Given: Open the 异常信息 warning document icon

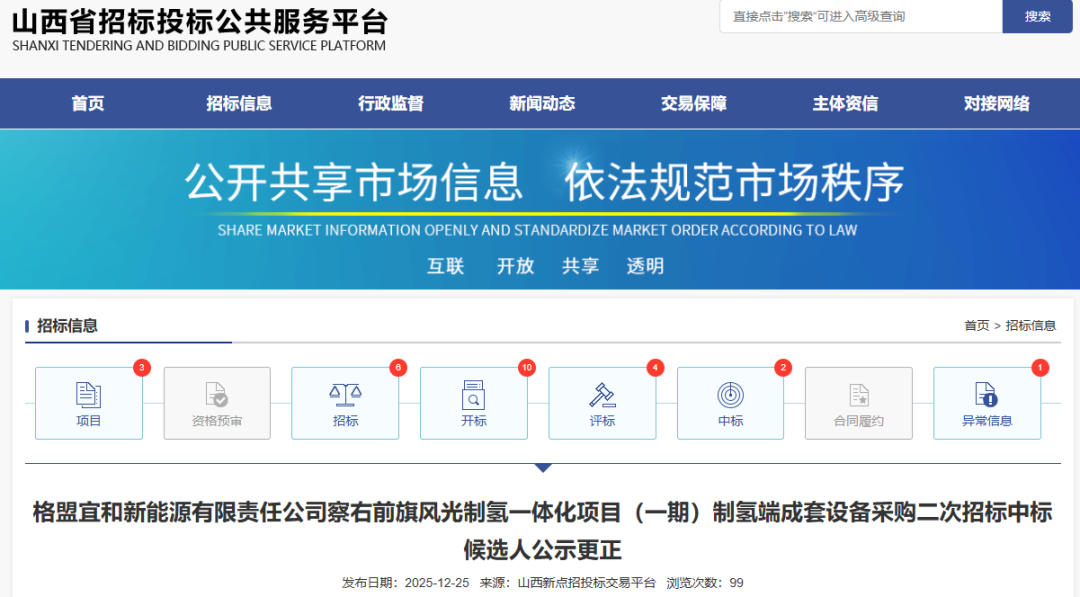Looking at the screenshot, I should [986, 395].
